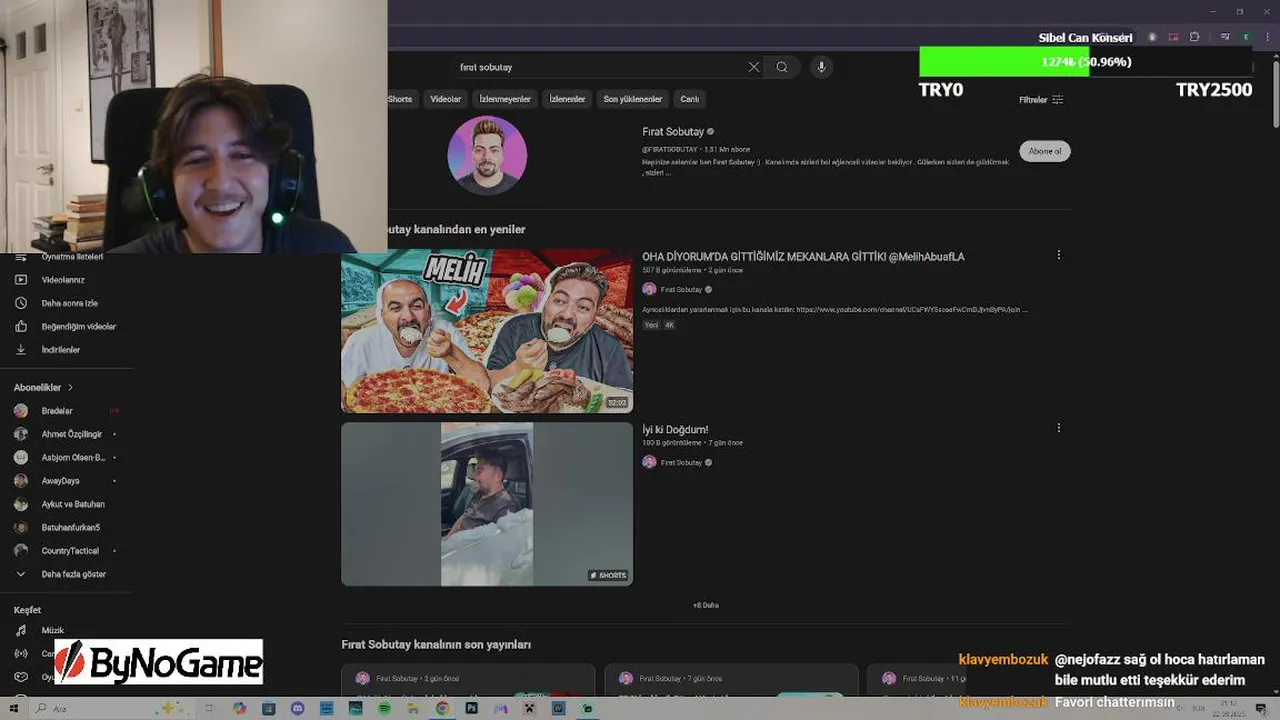Click the Windows Start button
The width and height of the screenshot is (1280, 720).
[15, 708]
